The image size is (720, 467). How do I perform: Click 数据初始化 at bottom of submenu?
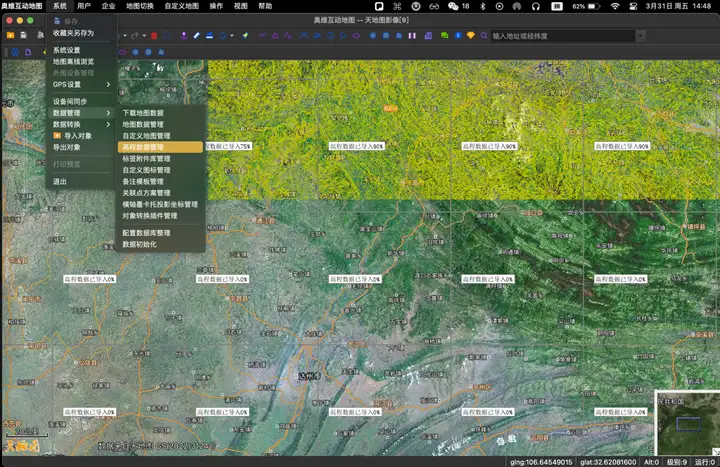point(140,243)
